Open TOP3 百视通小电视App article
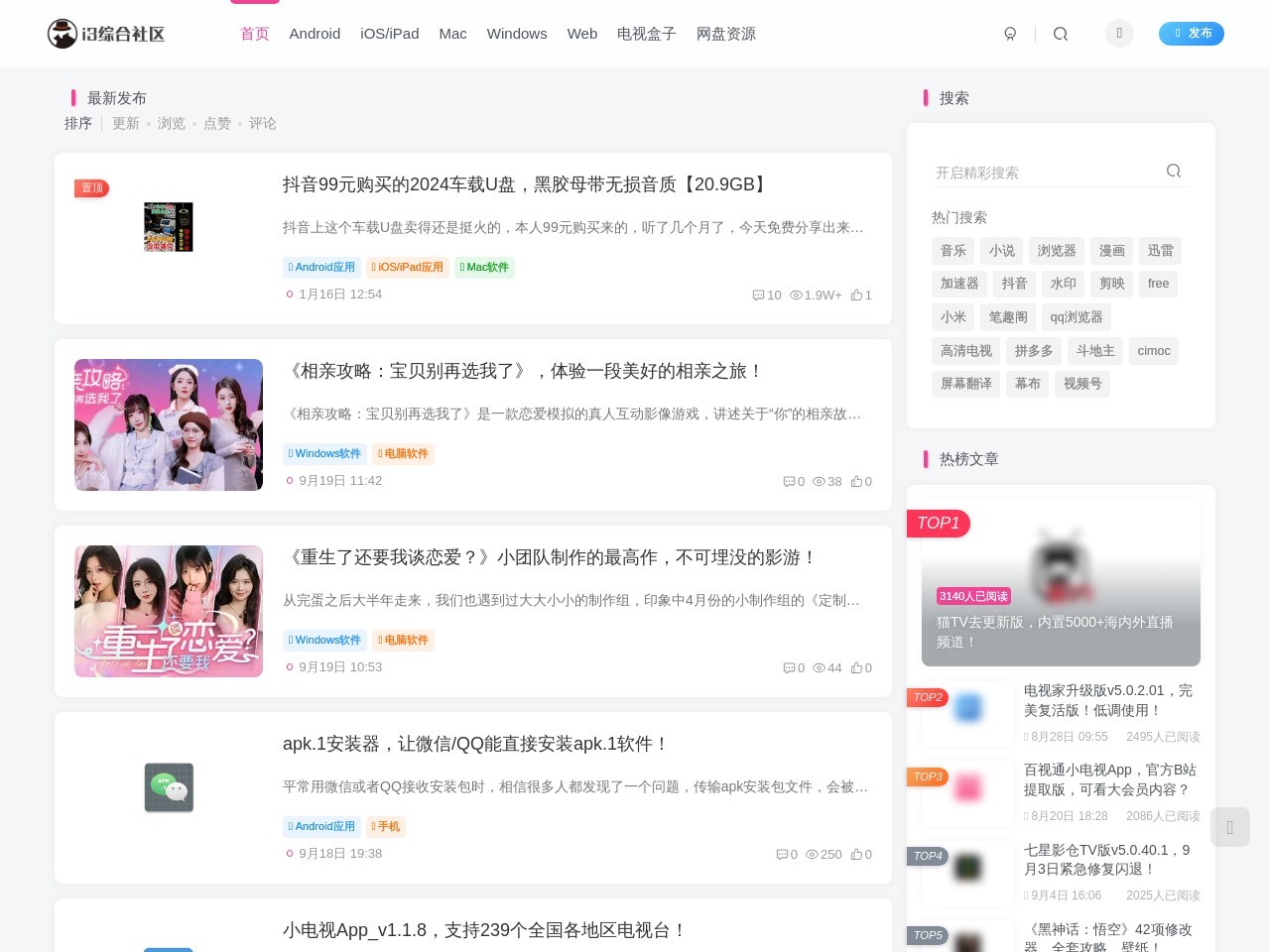 [x=1111, y=779]
